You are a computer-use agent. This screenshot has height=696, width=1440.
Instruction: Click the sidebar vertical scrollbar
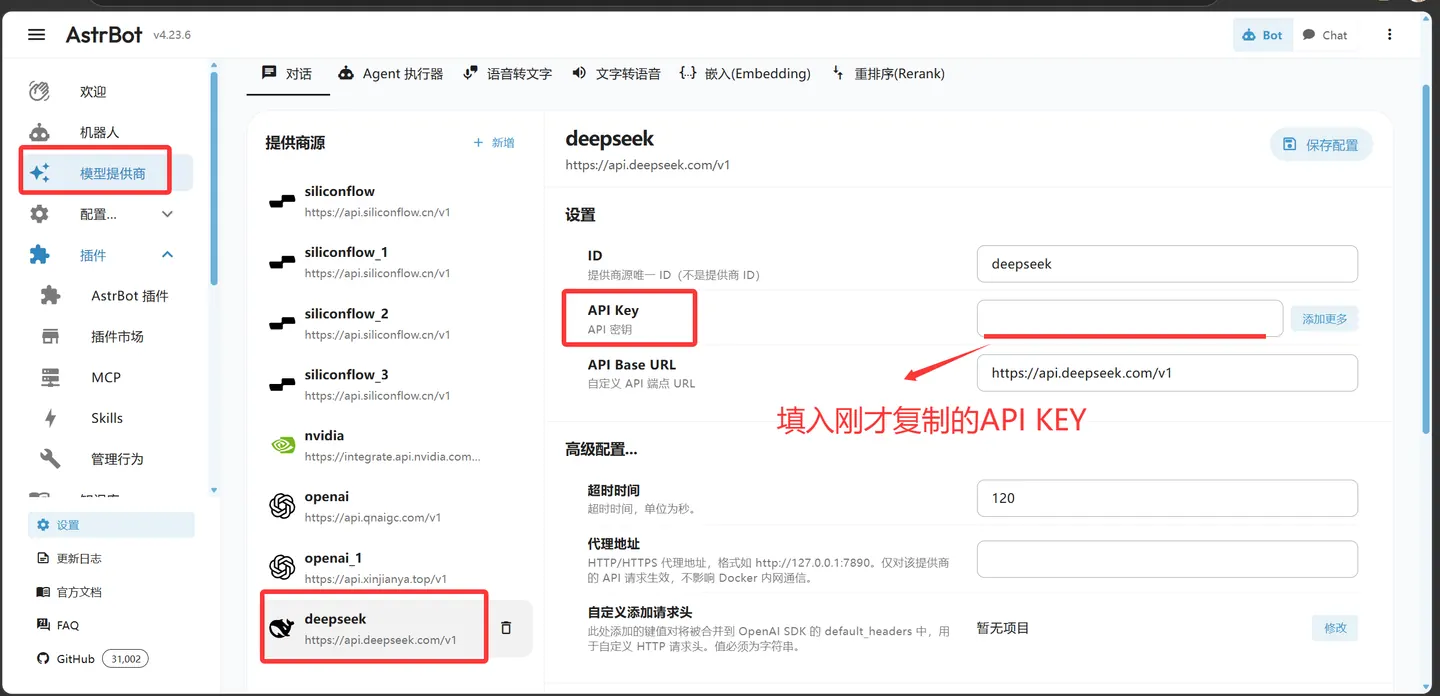click(213, 180)
